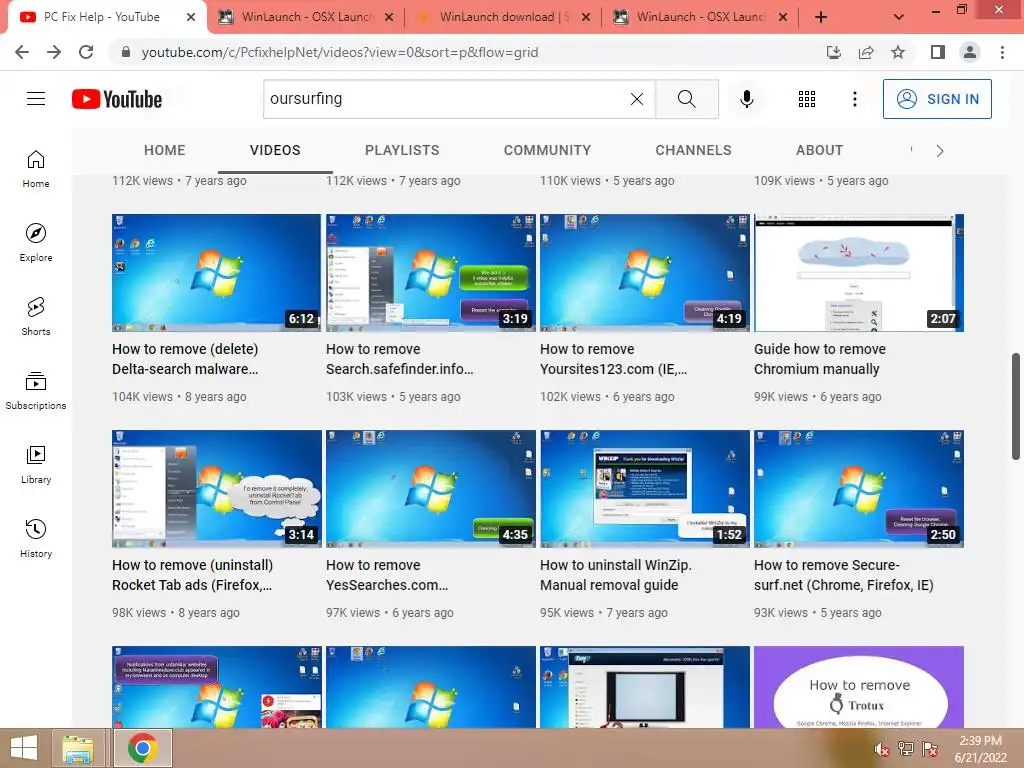Open a new browser tab
The image size is (1024, 768).
(821, 17)
